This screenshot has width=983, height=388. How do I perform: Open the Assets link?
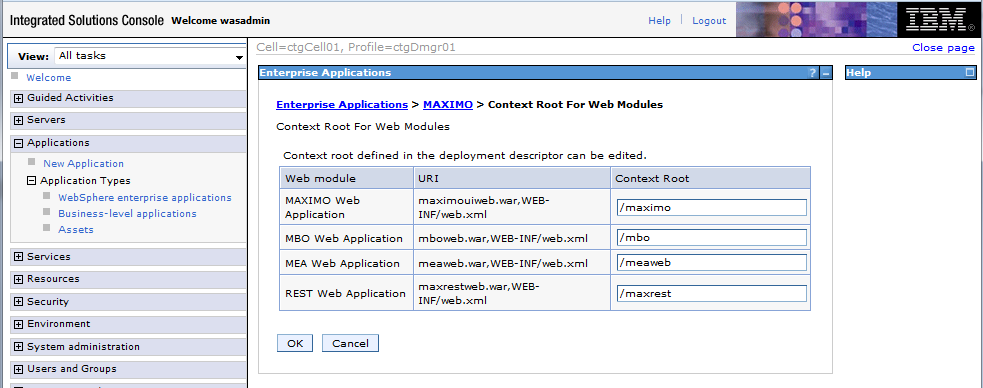[x=76, y=230]
